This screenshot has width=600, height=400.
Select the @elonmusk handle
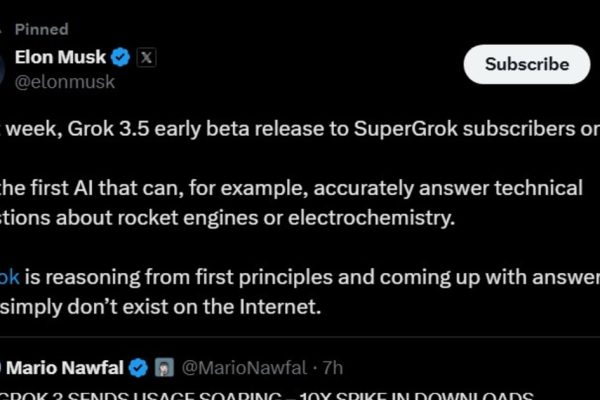(x=65, y=82)
